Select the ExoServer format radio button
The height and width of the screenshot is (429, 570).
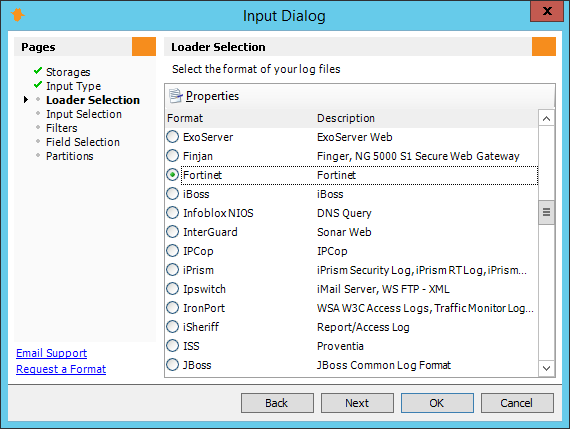pyautogui.click(x=173, y=137)
